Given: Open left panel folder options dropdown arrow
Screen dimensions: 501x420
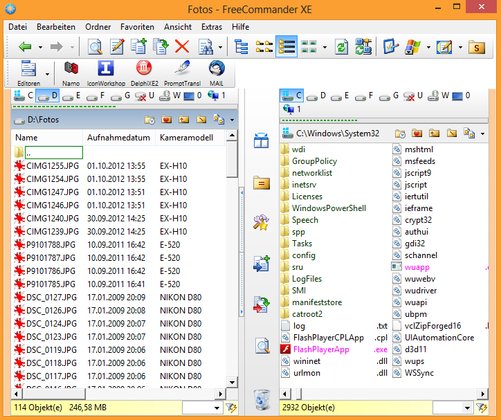Looking at the screenshot, I should [x=232, y=120].
